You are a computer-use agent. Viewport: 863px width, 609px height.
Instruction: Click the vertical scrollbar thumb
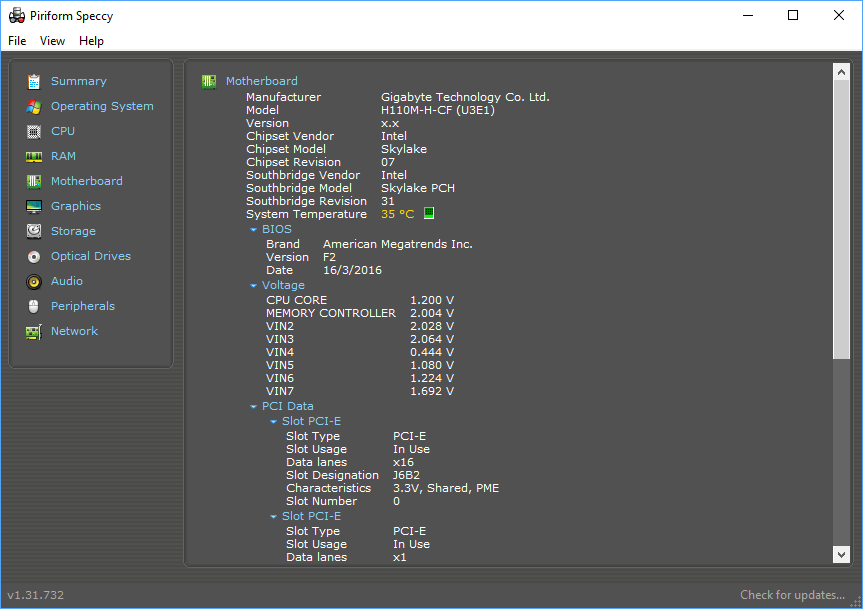[841, 220]
